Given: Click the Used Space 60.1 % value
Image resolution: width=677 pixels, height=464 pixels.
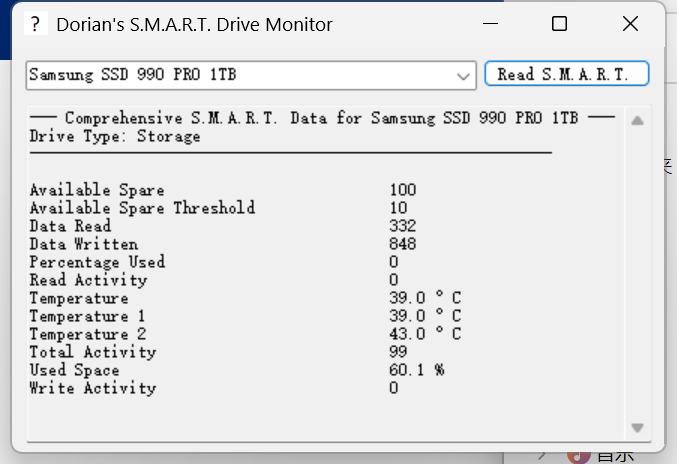Looking at the screenshot, I should click(417, 370).
